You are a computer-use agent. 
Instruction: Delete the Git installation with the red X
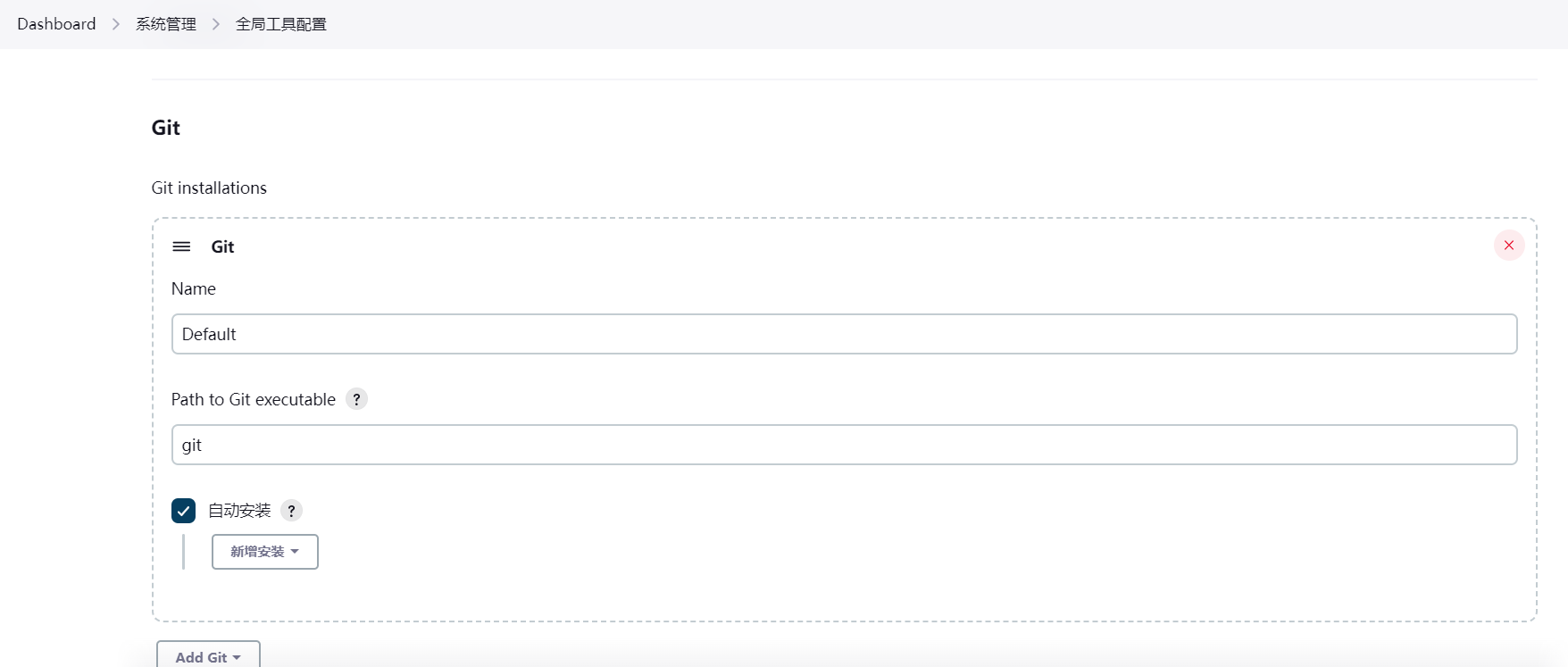click(1509, 246)
